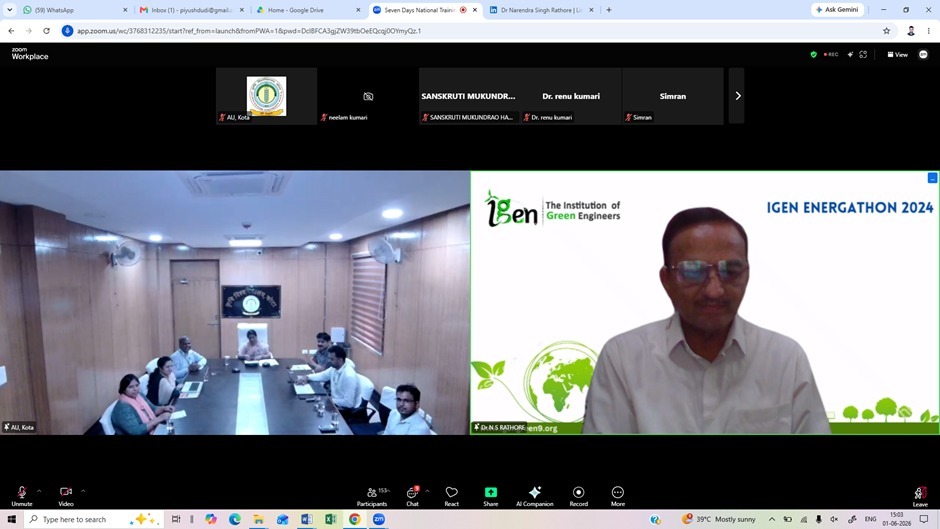Open Chrome profile avatar
Image resolution: width=940 pixels, height=529 pixels.
[911, 31]
